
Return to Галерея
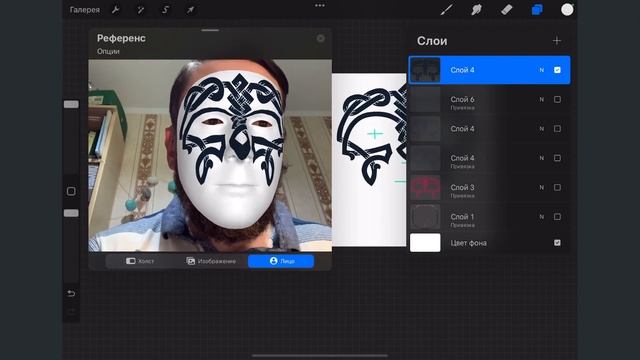84,10
